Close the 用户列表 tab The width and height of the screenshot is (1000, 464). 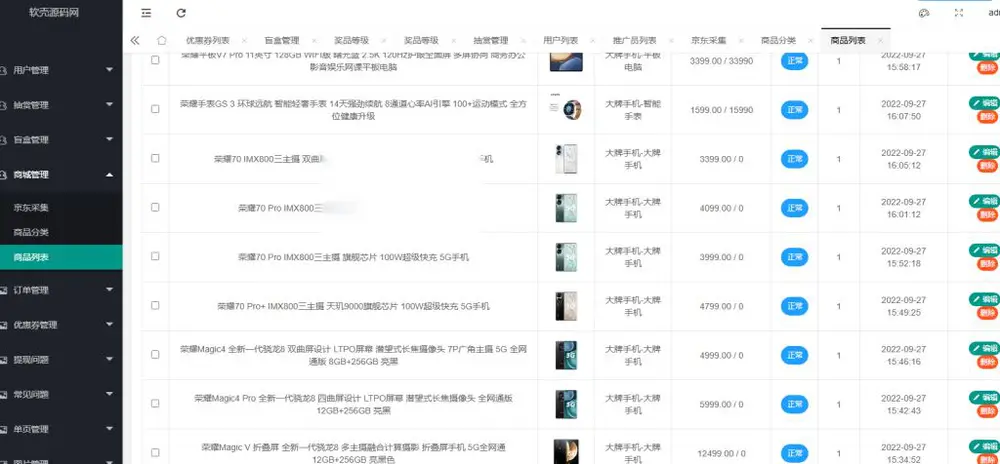592,40
